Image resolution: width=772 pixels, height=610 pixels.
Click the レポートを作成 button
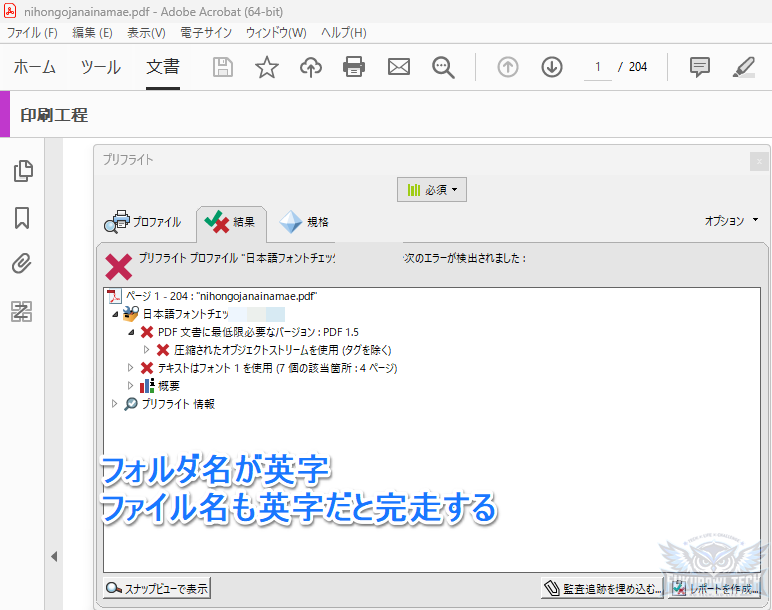(715, 588)
